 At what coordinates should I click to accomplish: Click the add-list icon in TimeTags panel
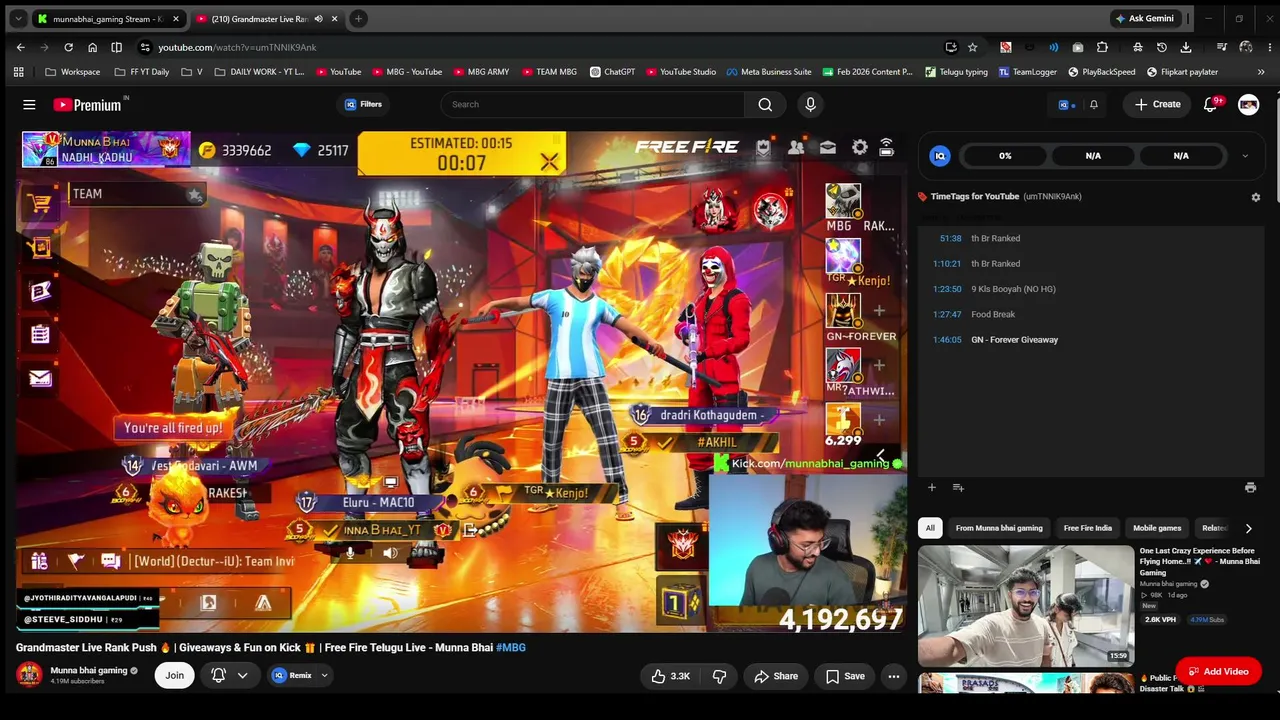pyautogui.click(x=958, y=487)
